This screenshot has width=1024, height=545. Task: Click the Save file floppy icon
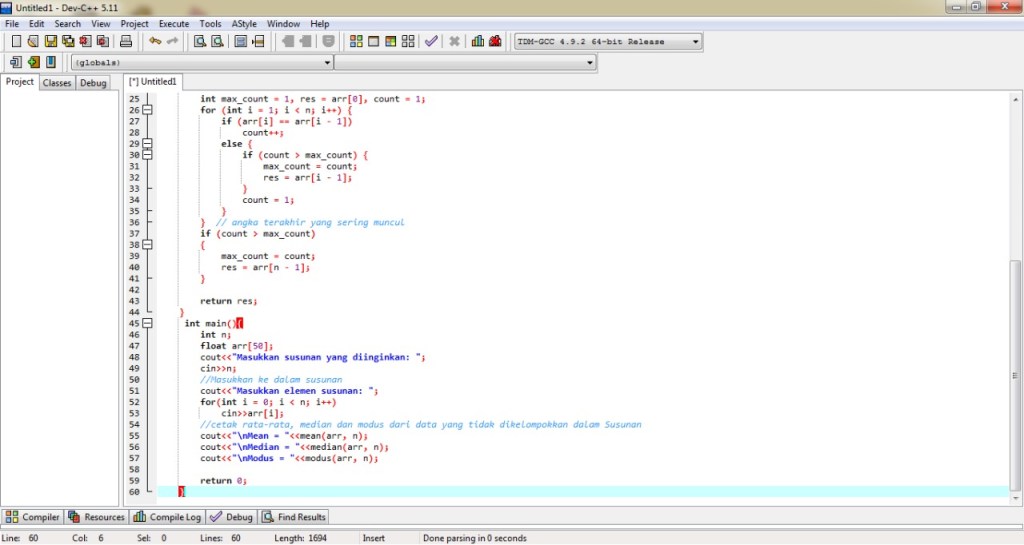point(51,42)
